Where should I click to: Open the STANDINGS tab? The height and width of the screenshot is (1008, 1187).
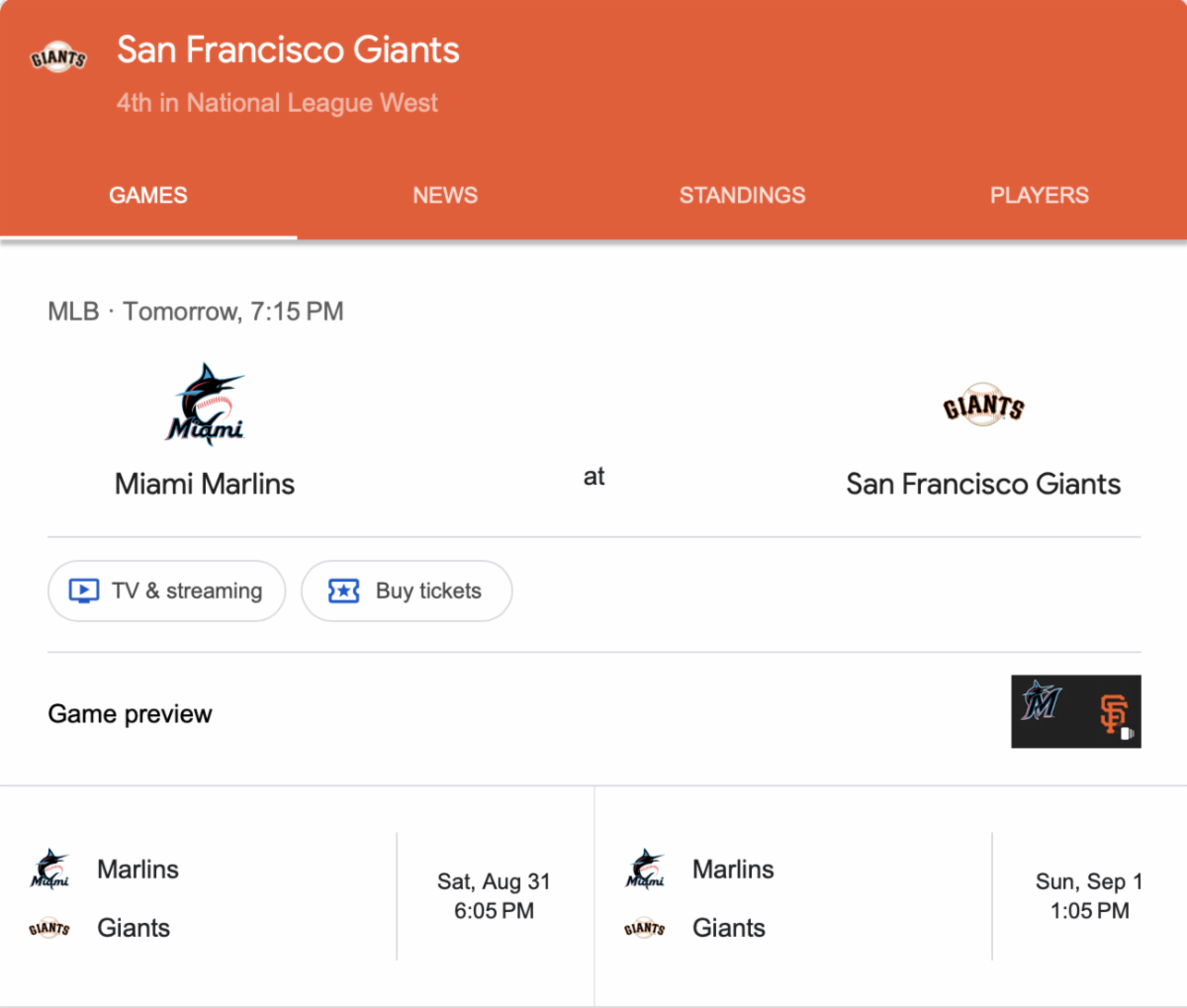coord(742,196)
